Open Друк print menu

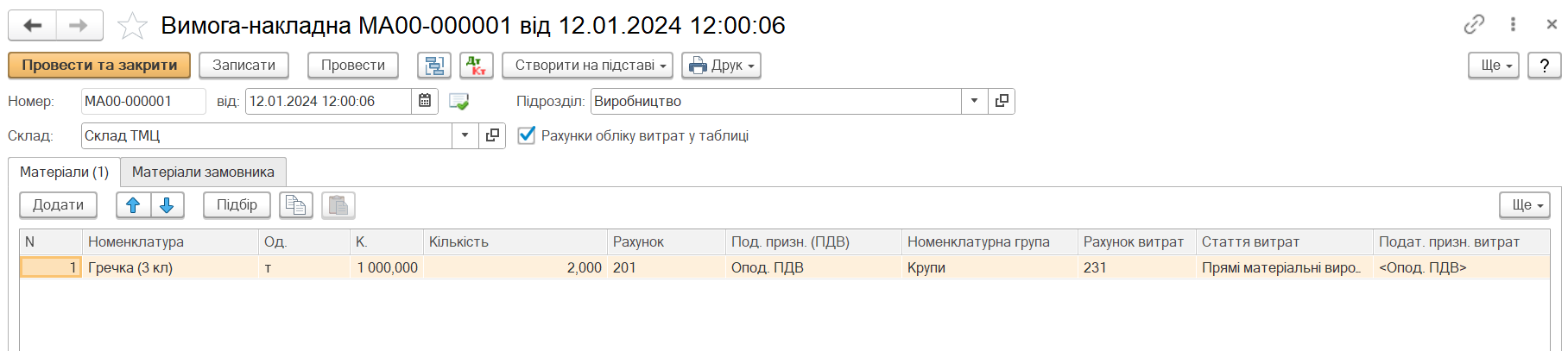point(721,66)
